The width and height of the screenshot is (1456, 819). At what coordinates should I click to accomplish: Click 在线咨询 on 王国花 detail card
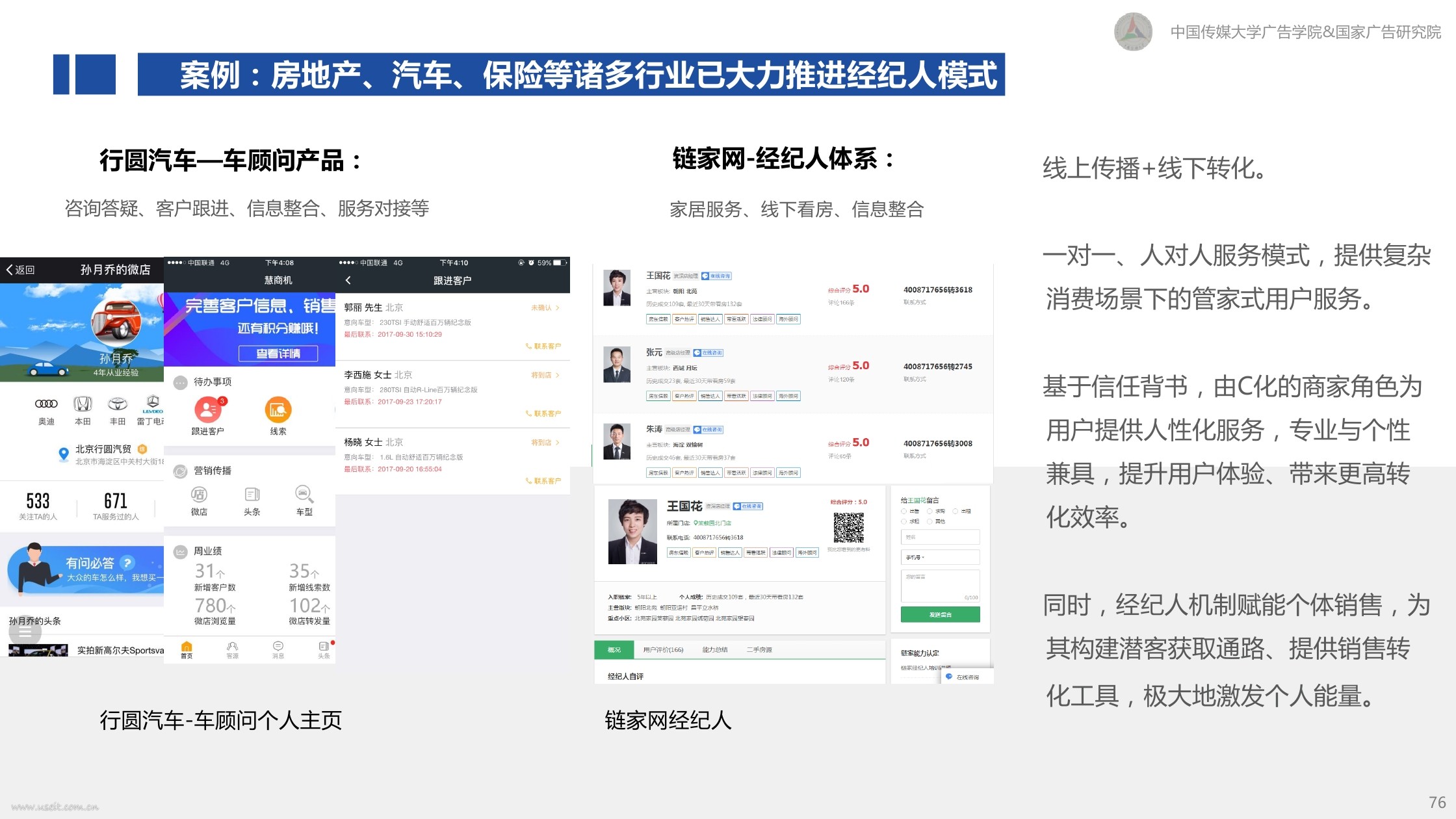coord(748,506)
